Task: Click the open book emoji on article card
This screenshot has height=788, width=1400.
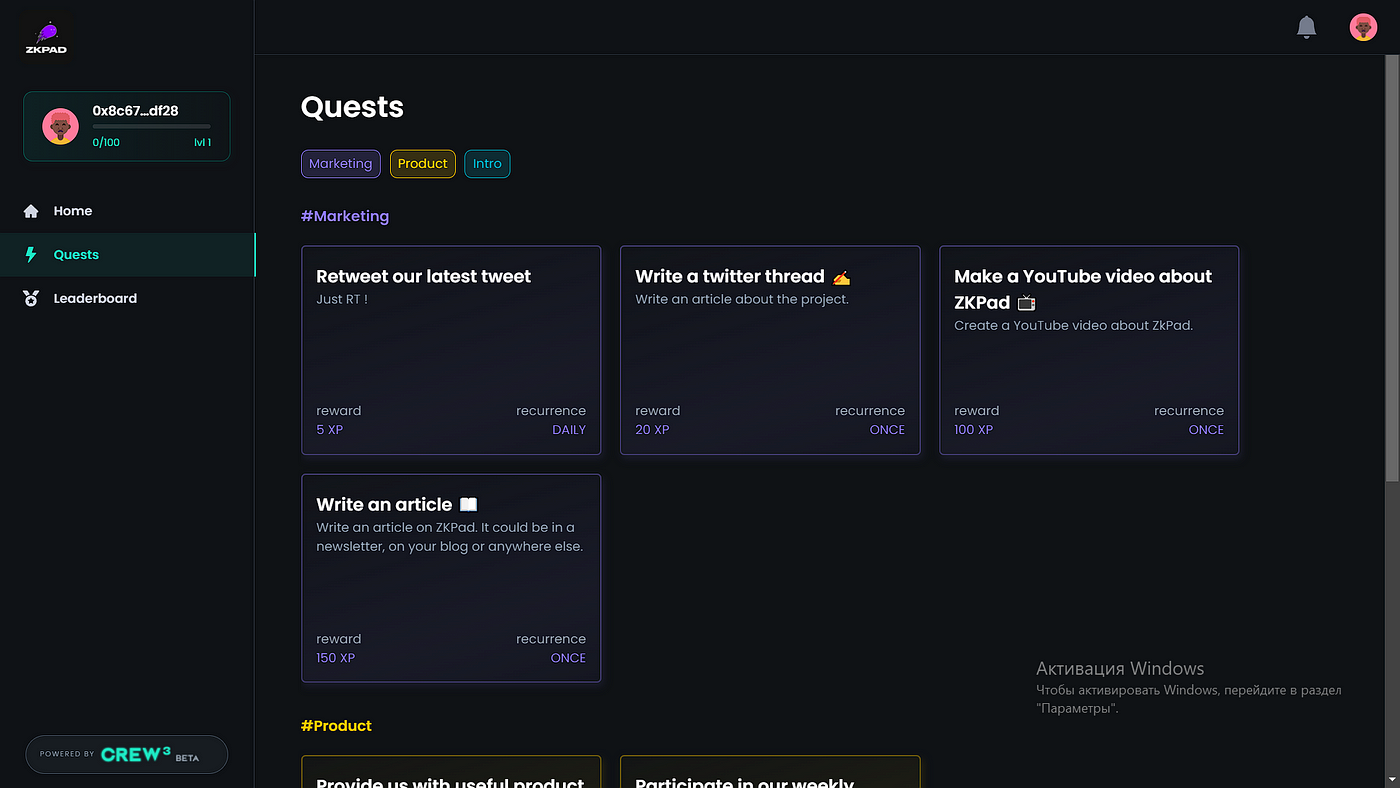Action: pyautogui.click(x=468, y=505)
